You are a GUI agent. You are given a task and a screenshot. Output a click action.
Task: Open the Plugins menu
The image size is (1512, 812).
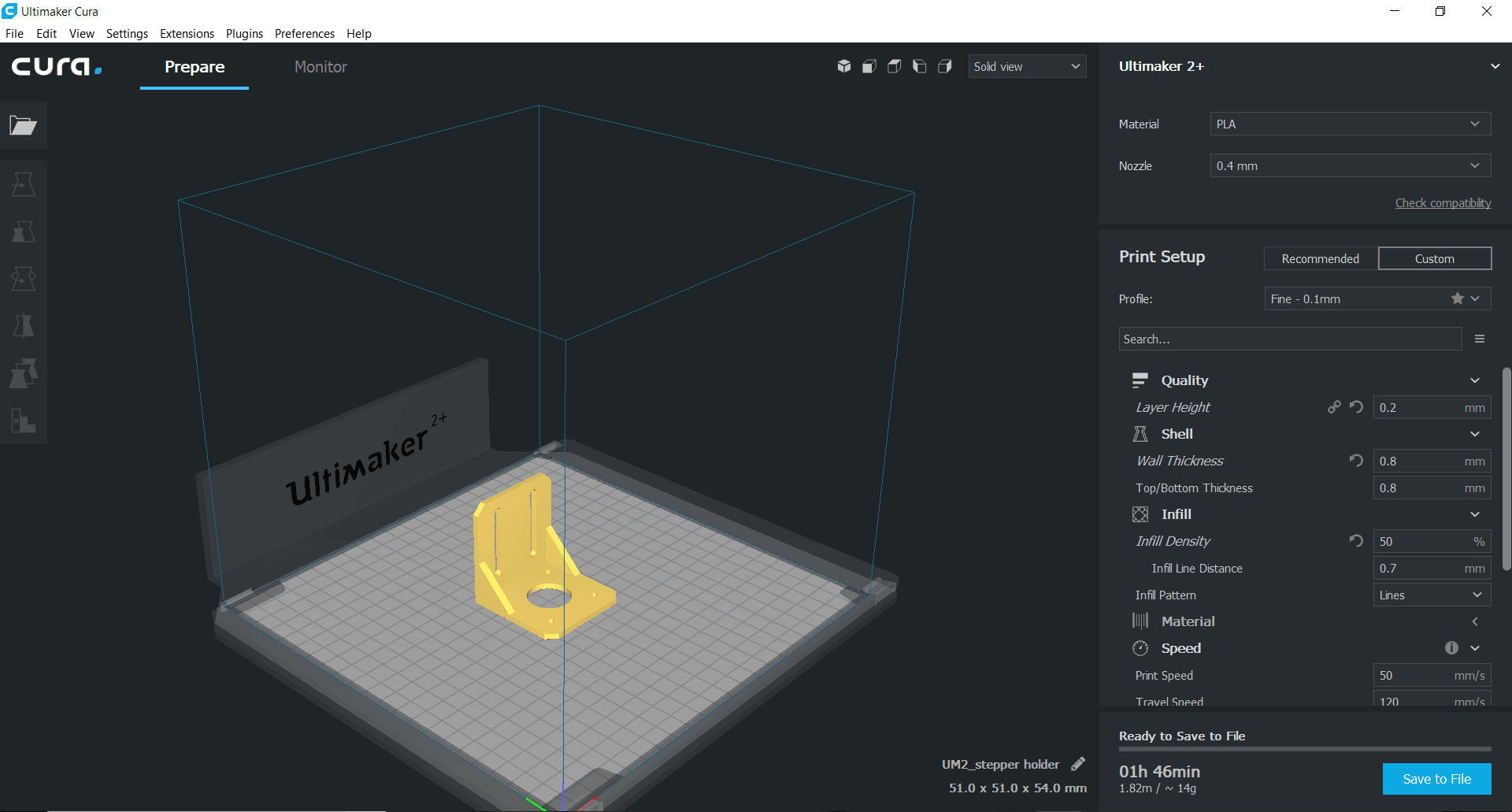pyautogui.click(x=244, y=33)
